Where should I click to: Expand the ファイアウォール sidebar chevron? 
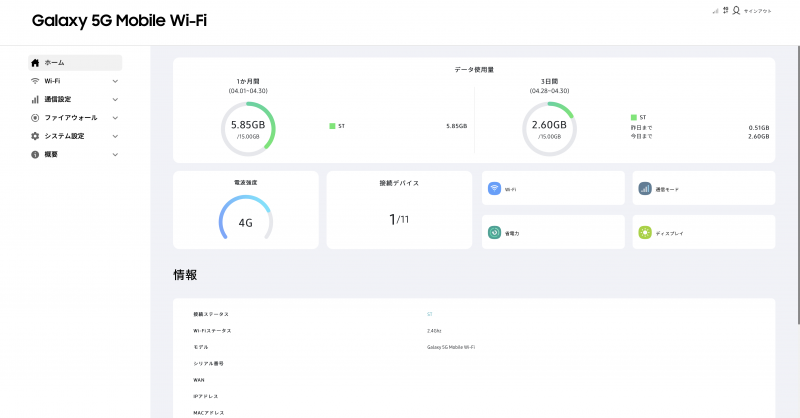pos(115,118)
